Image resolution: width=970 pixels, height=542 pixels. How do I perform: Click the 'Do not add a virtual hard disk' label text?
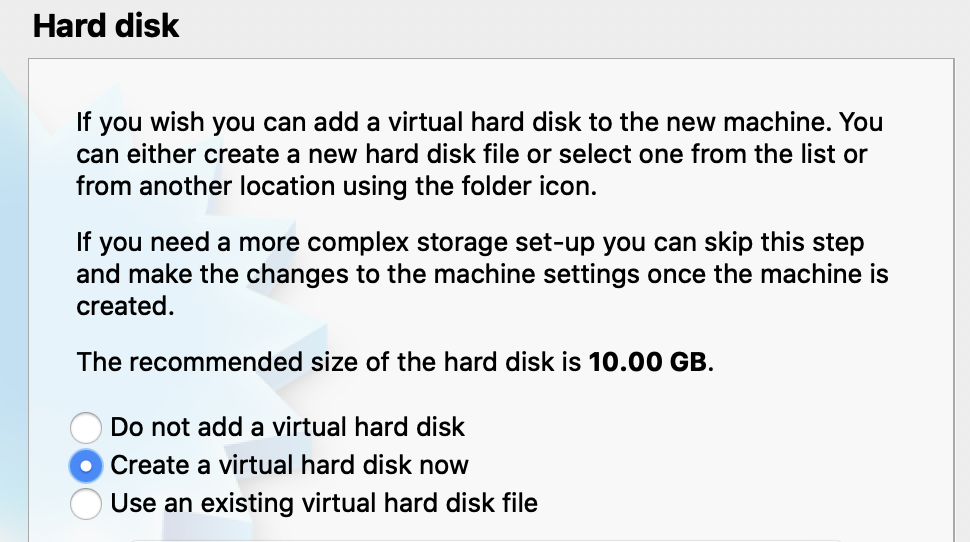[287, 428]
